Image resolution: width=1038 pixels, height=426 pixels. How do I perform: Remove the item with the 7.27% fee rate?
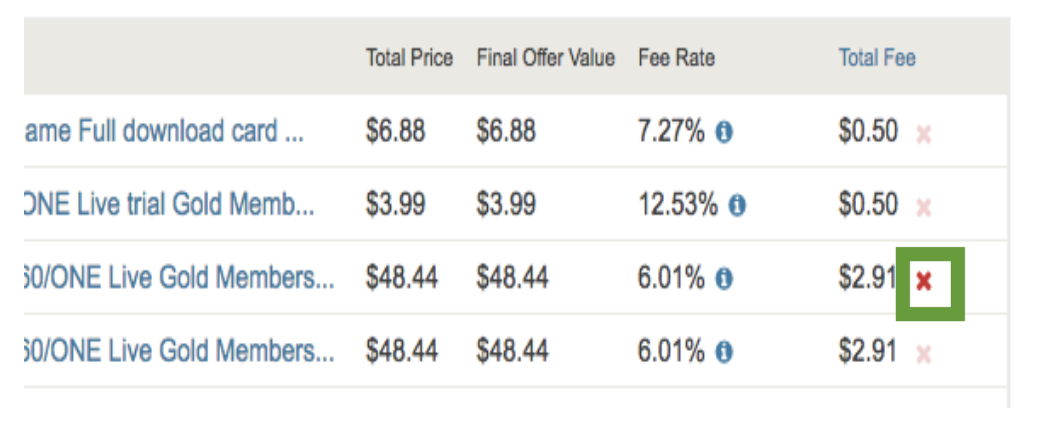tap(923, 136)
